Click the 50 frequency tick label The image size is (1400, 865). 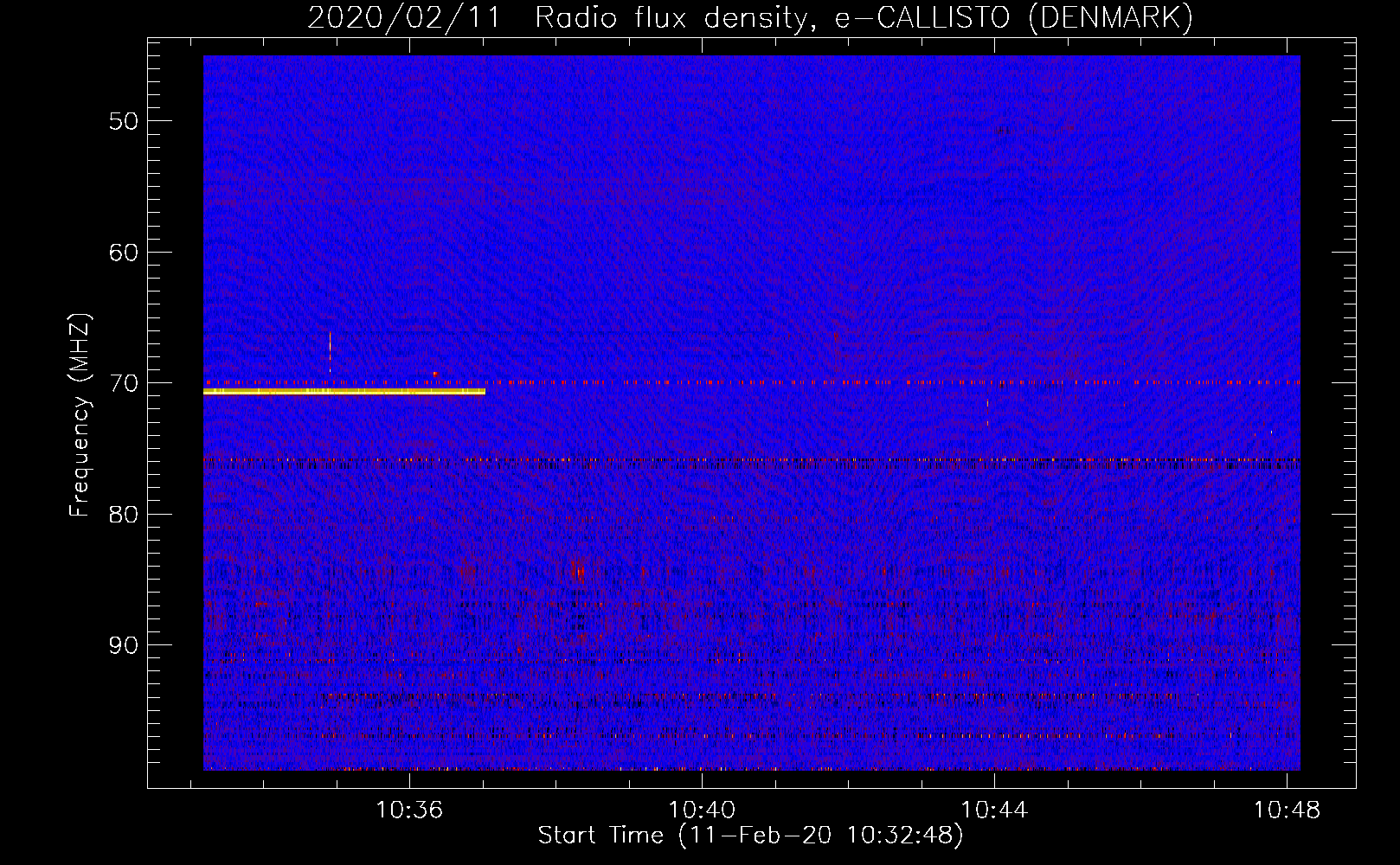click(x=124, y=121)
